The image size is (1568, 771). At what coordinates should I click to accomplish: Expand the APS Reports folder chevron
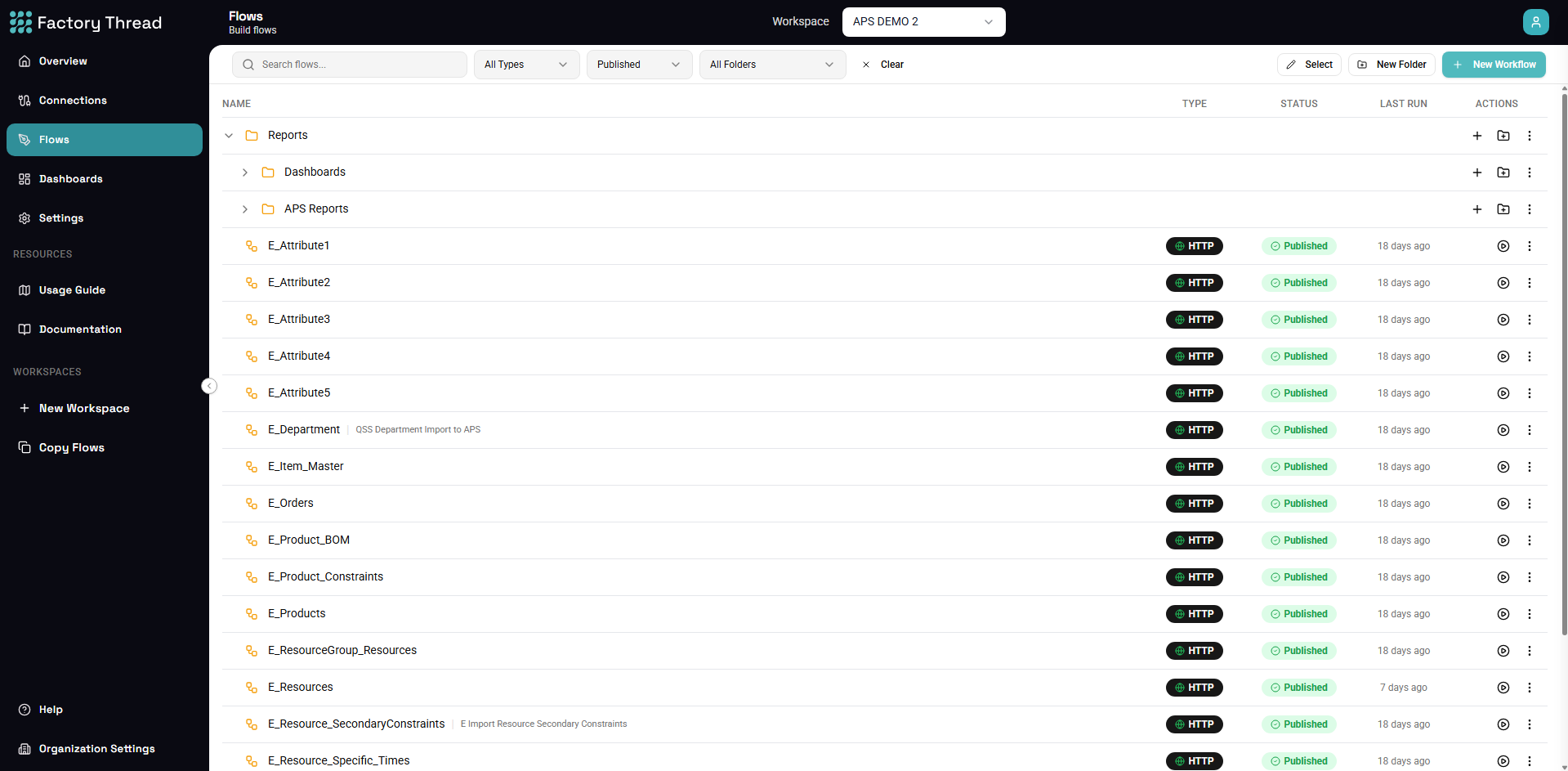click(245, 209)
